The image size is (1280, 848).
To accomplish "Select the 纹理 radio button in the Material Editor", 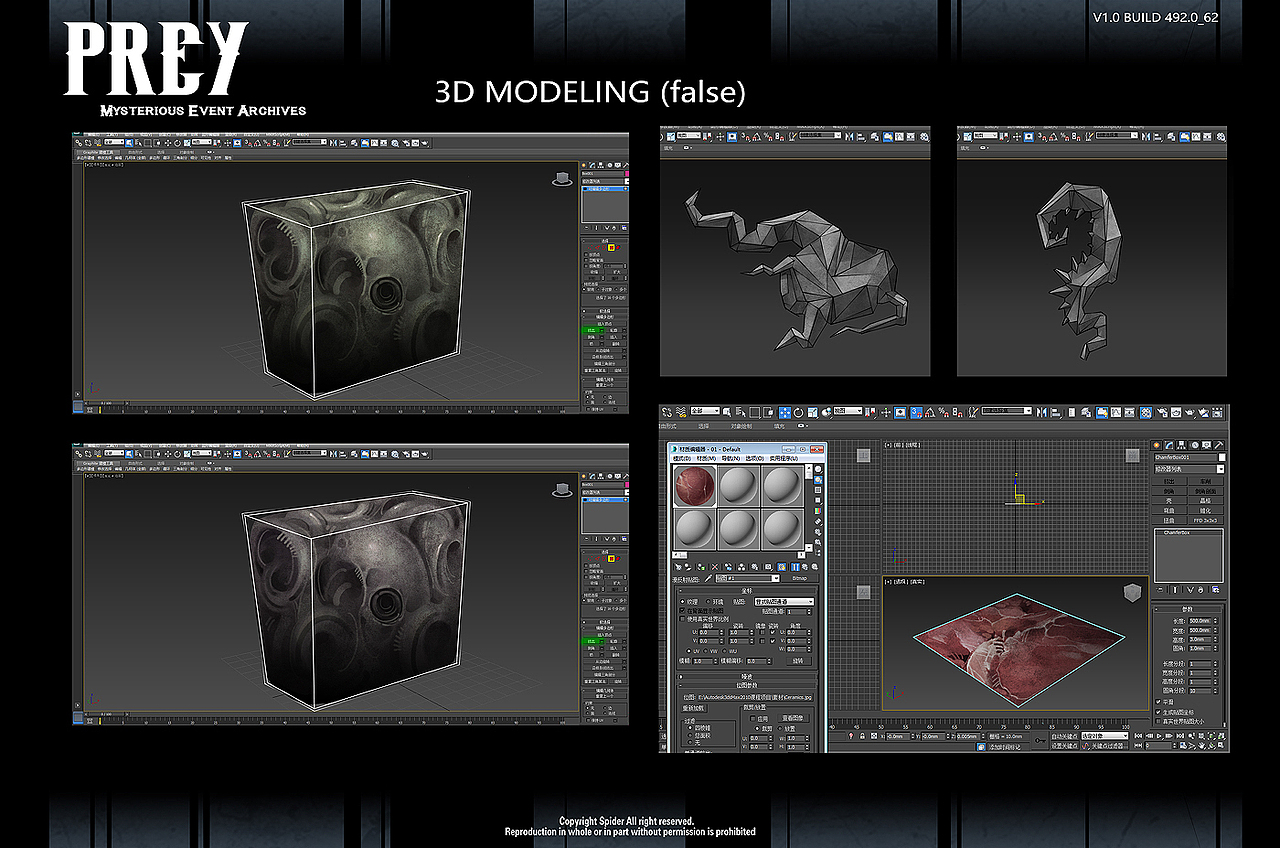I will coord(682,601).
